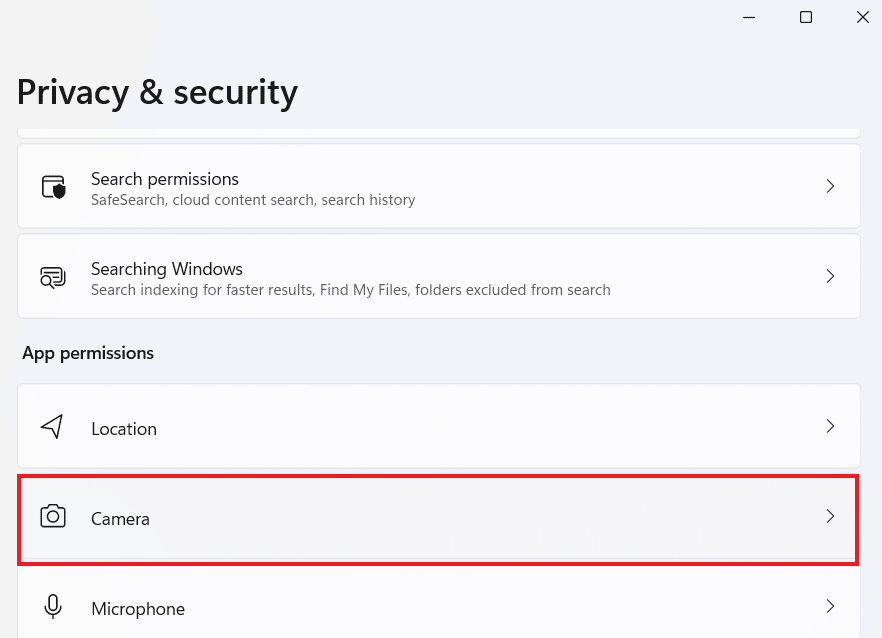This screenshot has width=882, height=638.
Task: Click the Location arrow icon
Action: pos(52,426)
